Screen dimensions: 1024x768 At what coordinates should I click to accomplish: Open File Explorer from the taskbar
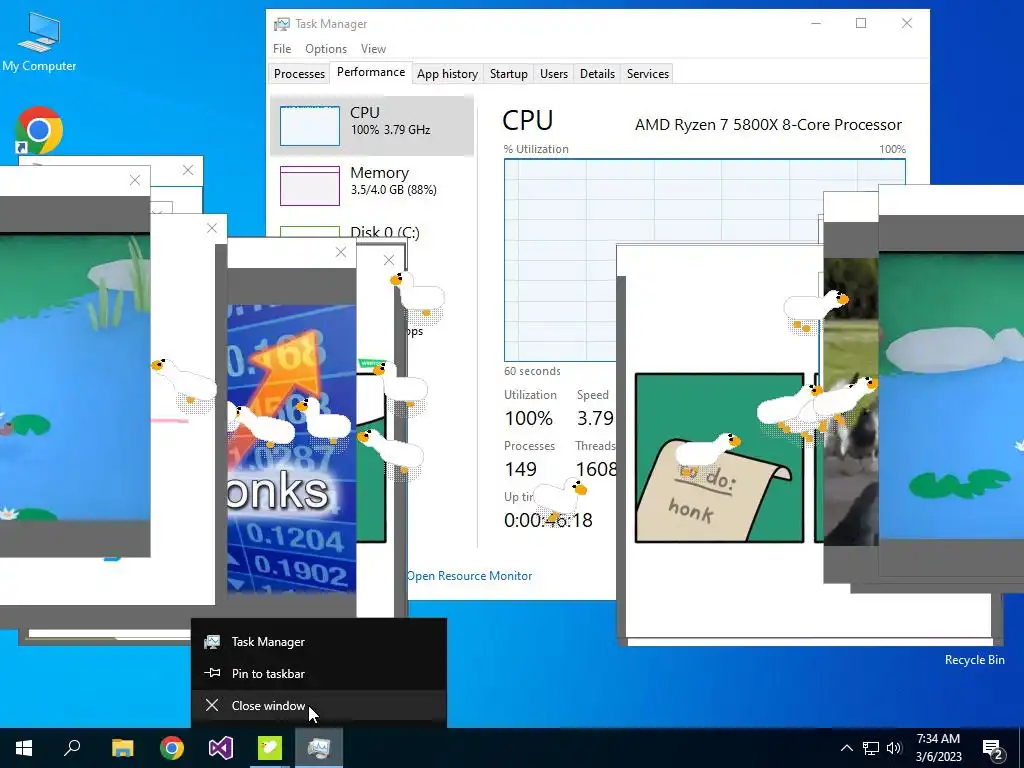click(x=122, y=748)
